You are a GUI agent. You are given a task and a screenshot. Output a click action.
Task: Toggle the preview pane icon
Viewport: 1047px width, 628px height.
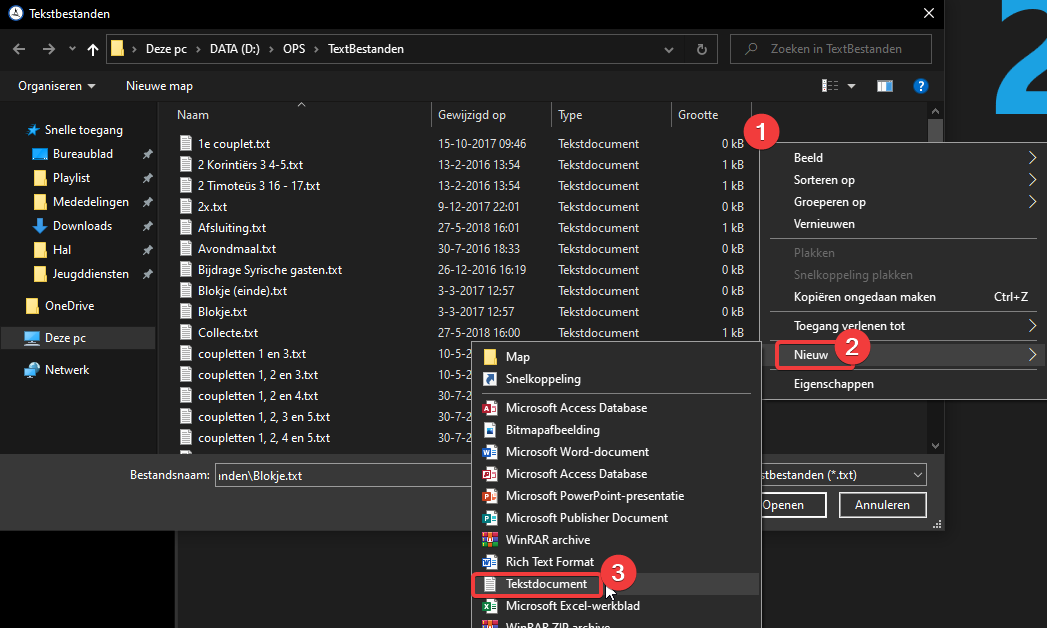click(885, 86)
